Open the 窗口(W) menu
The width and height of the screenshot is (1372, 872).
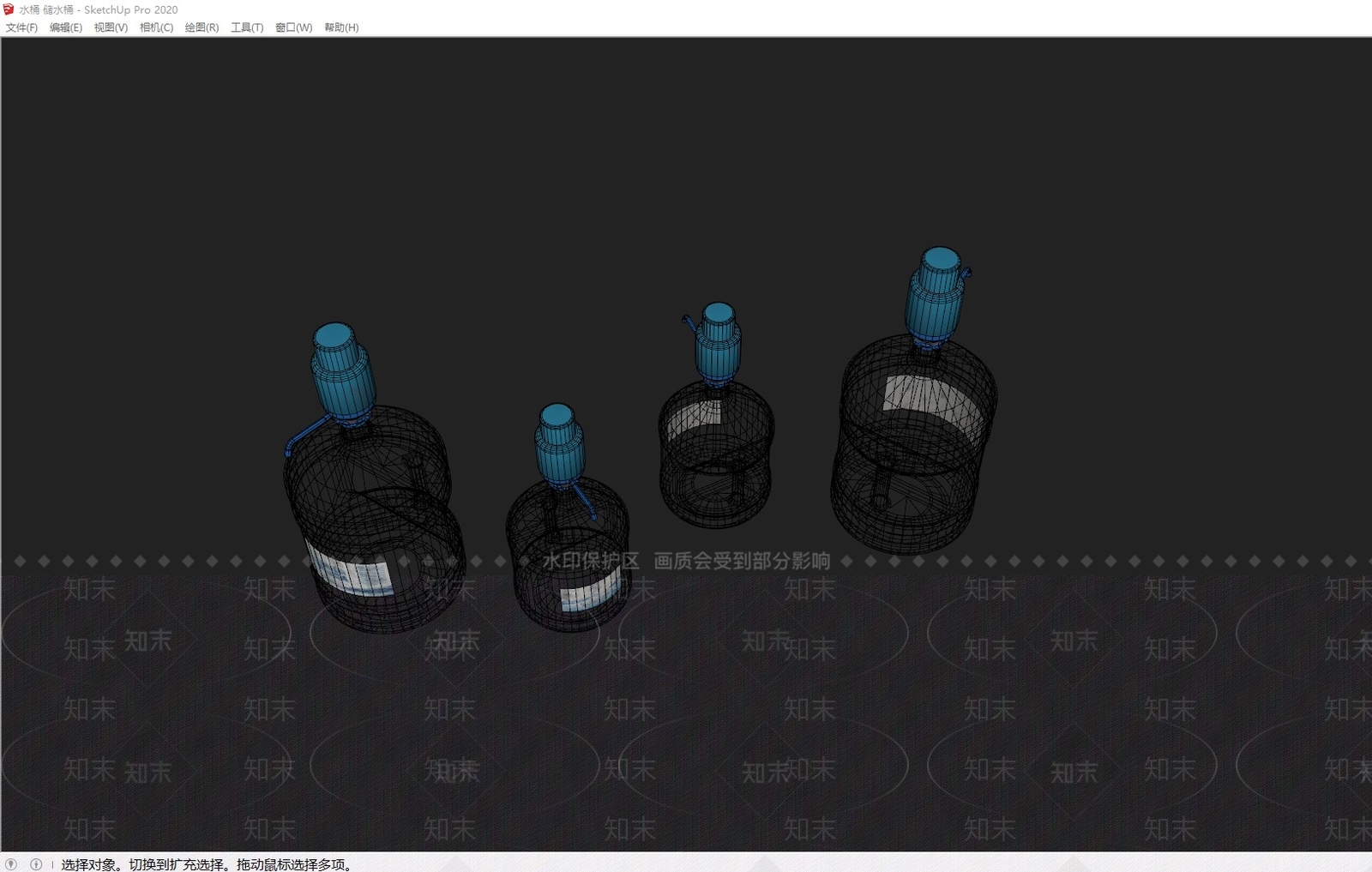coord(293,27)
